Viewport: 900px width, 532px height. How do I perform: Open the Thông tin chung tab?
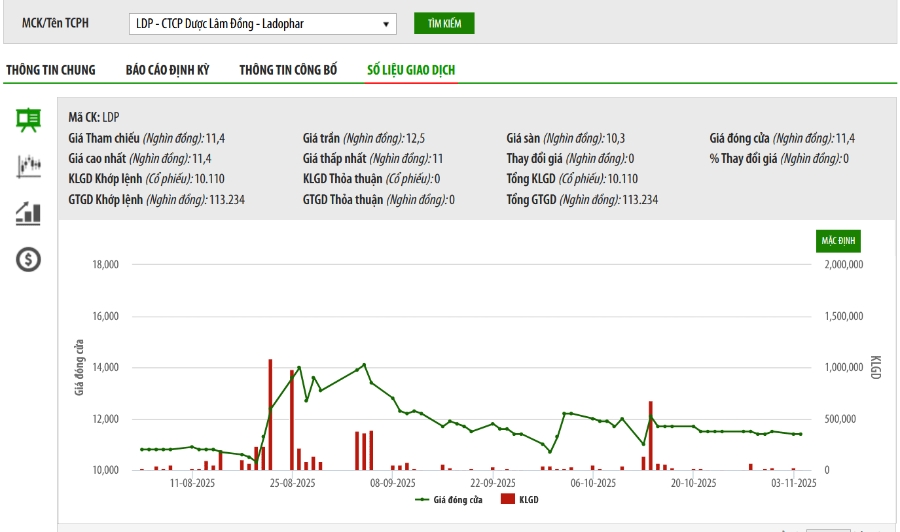[x=51, y=70]
